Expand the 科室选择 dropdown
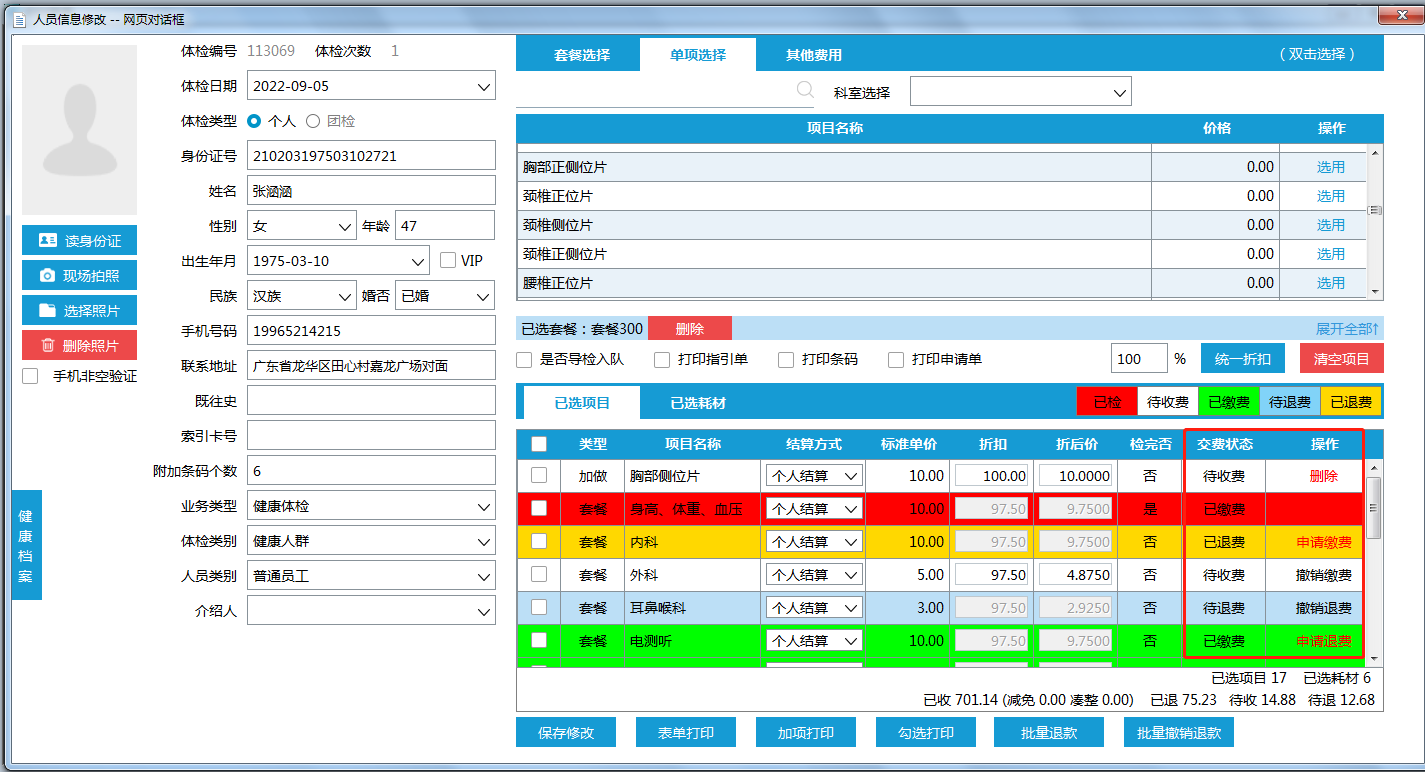 (x=1119, y=92)
